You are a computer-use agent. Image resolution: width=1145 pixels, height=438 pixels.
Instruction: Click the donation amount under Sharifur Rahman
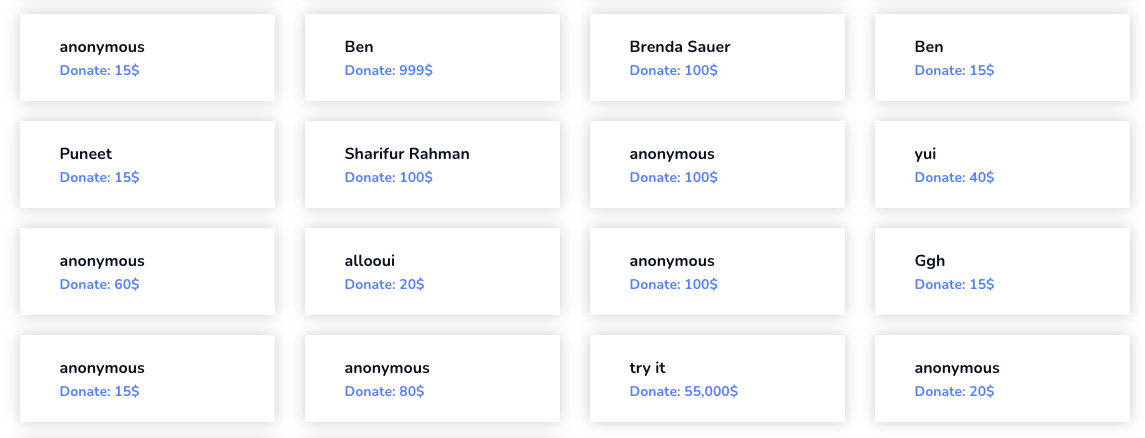coord(389,178)
